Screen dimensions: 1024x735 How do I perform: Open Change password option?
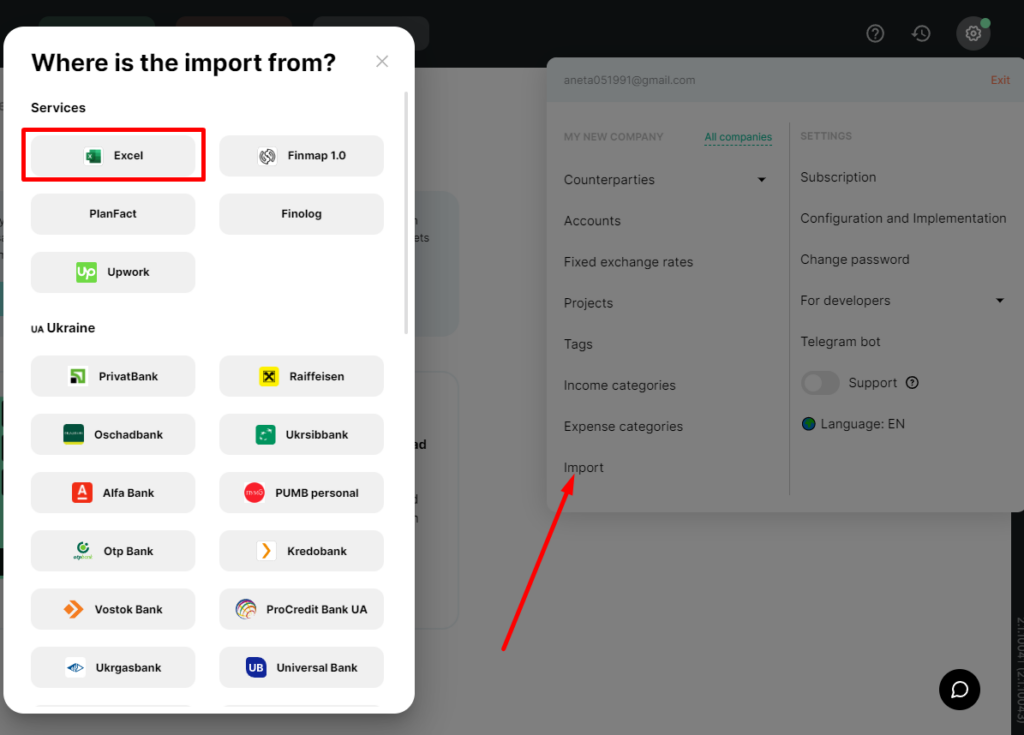855,259
